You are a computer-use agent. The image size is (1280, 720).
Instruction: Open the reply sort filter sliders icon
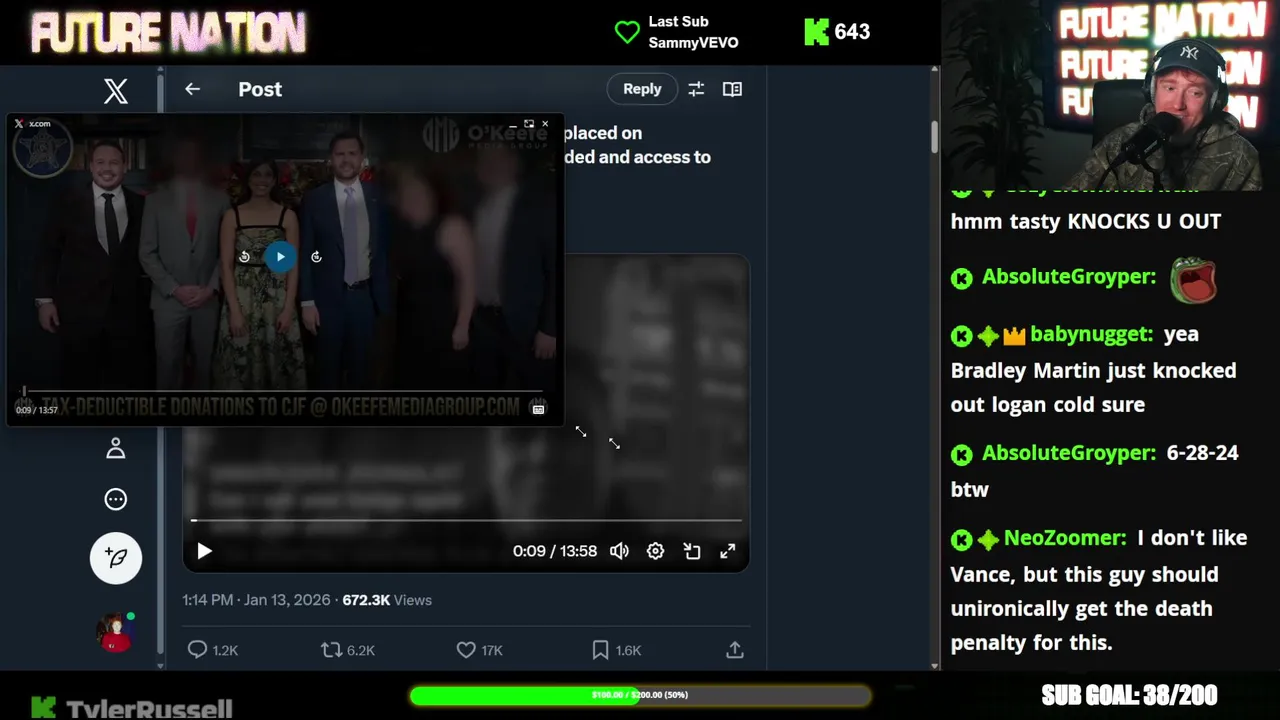[696, 89]
